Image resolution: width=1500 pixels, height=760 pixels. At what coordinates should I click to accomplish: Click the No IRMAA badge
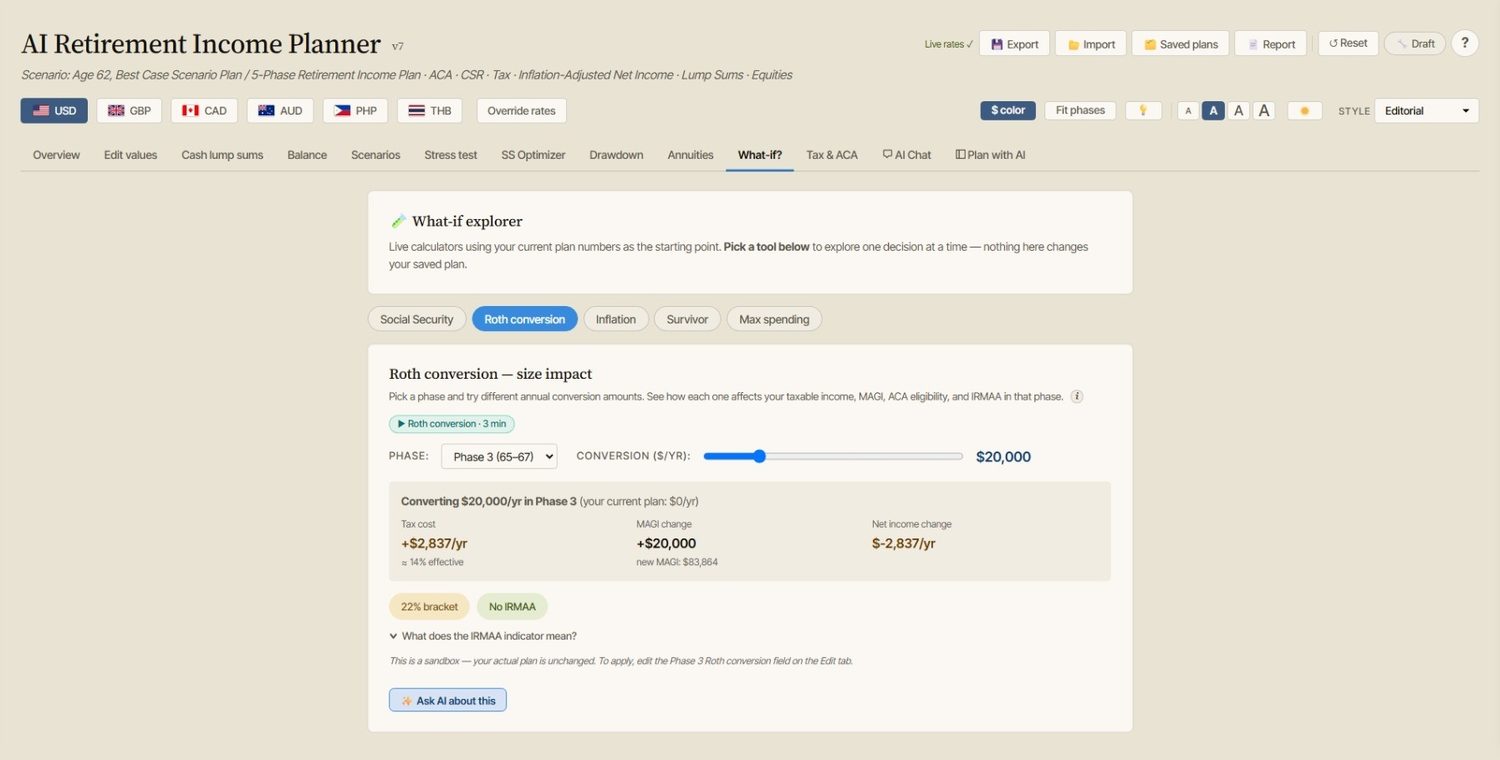pyautogui.click(x=512, y=607)
